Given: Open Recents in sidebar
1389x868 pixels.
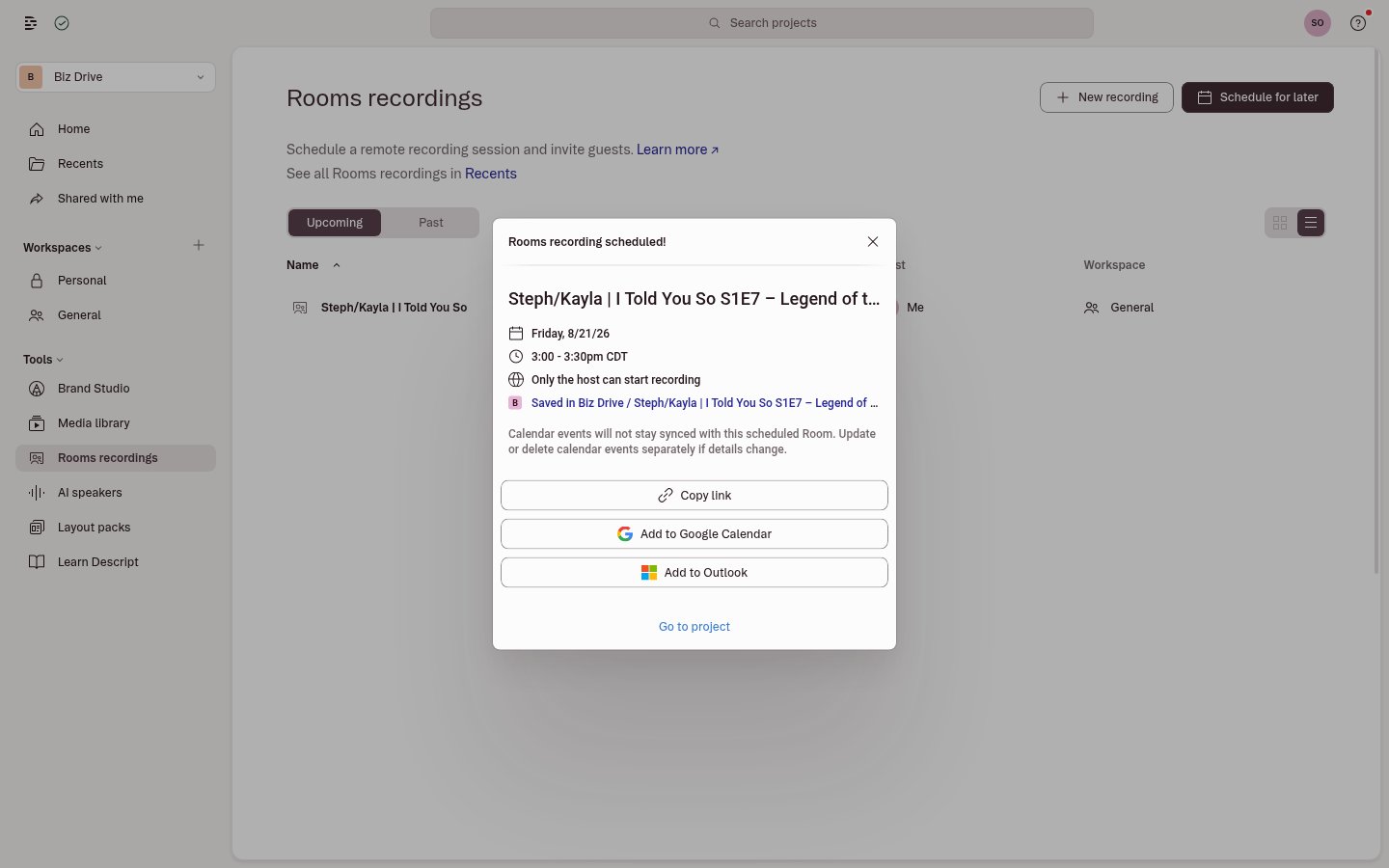Looking at the screenshot, I should tap(116, 164).
